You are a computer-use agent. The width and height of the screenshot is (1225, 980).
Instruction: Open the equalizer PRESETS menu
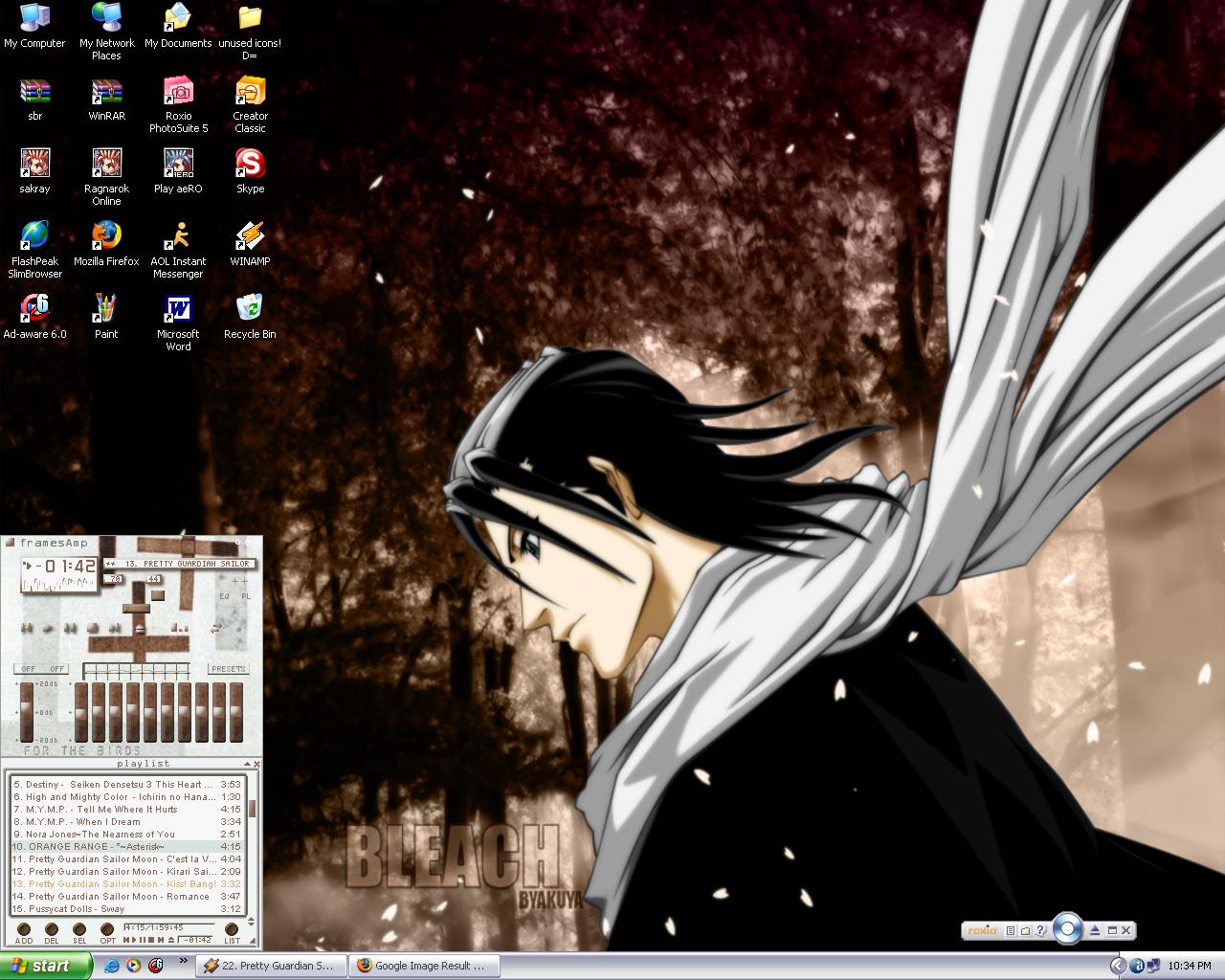click(x=229, y=669)
